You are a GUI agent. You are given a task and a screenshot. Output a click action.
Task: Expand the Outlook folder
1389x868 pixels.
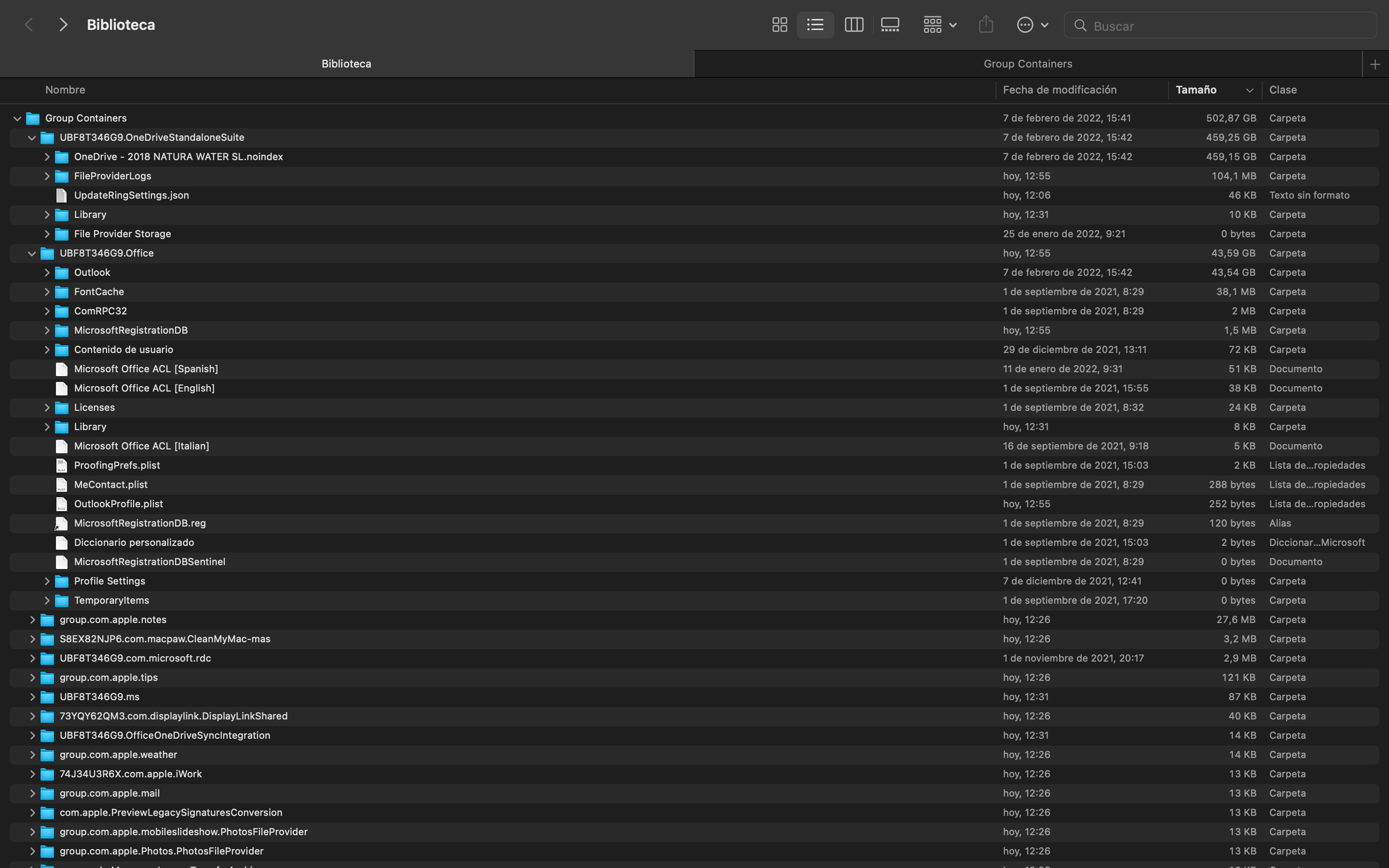(47, 272)
